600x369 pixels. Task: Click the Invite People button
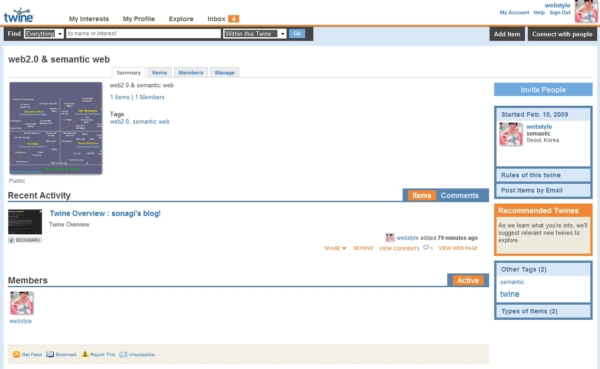pos(543,90)
